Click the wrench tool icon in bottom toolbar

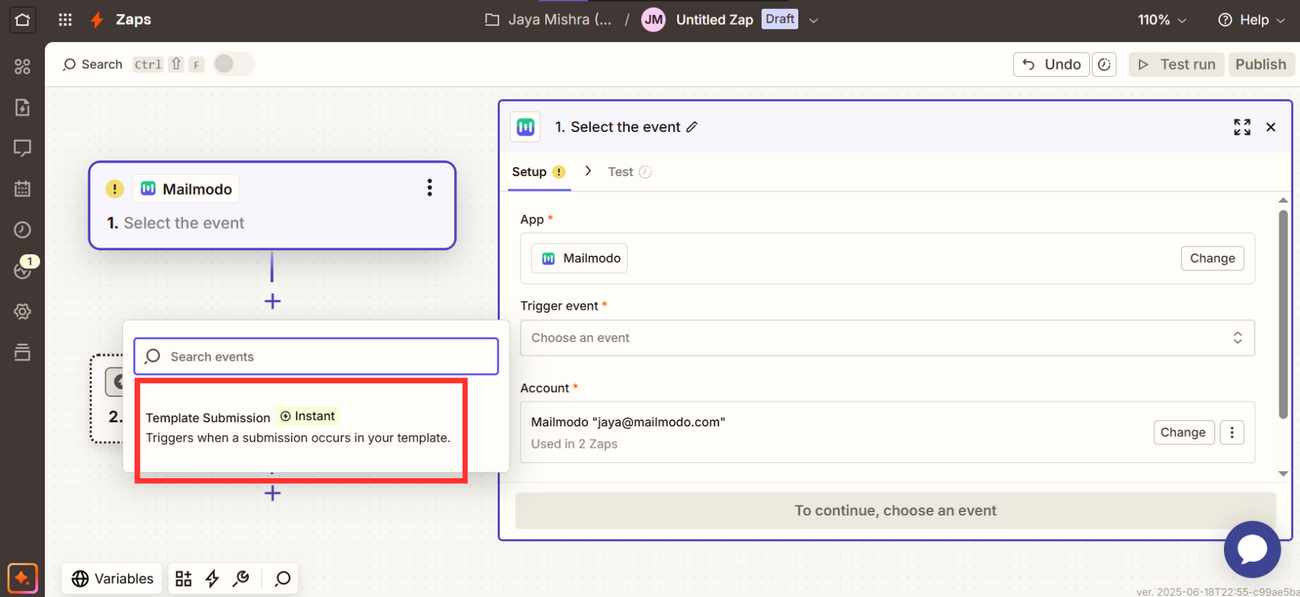[241, 578]
